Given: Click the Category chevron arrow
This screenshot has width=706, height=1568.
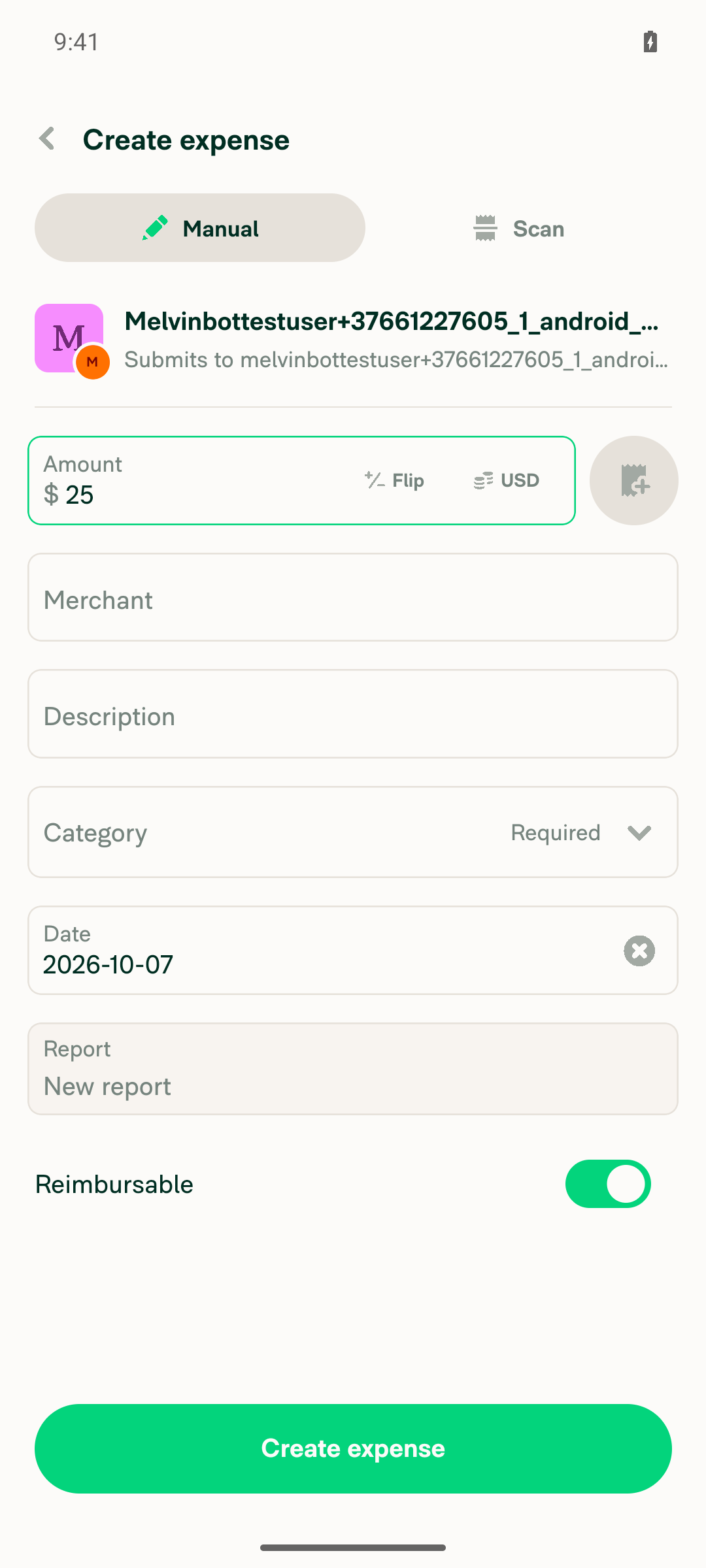Looking at the screenshot, I should tap(639, 832).
